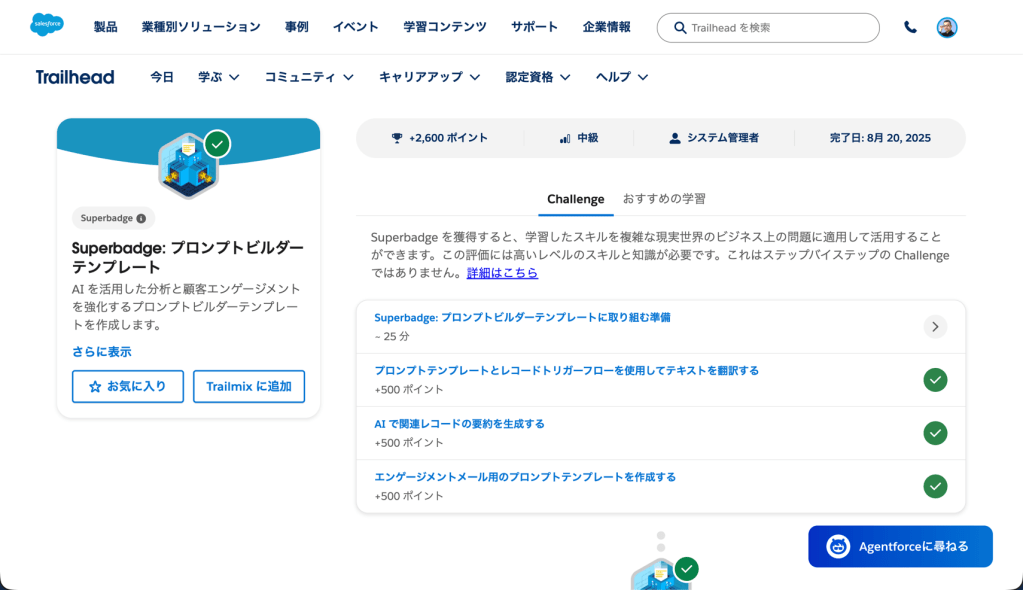This screenshot has width=1023, height=590.
Task: Click green checkmark of AI summary row
Action: pos(935,433)
